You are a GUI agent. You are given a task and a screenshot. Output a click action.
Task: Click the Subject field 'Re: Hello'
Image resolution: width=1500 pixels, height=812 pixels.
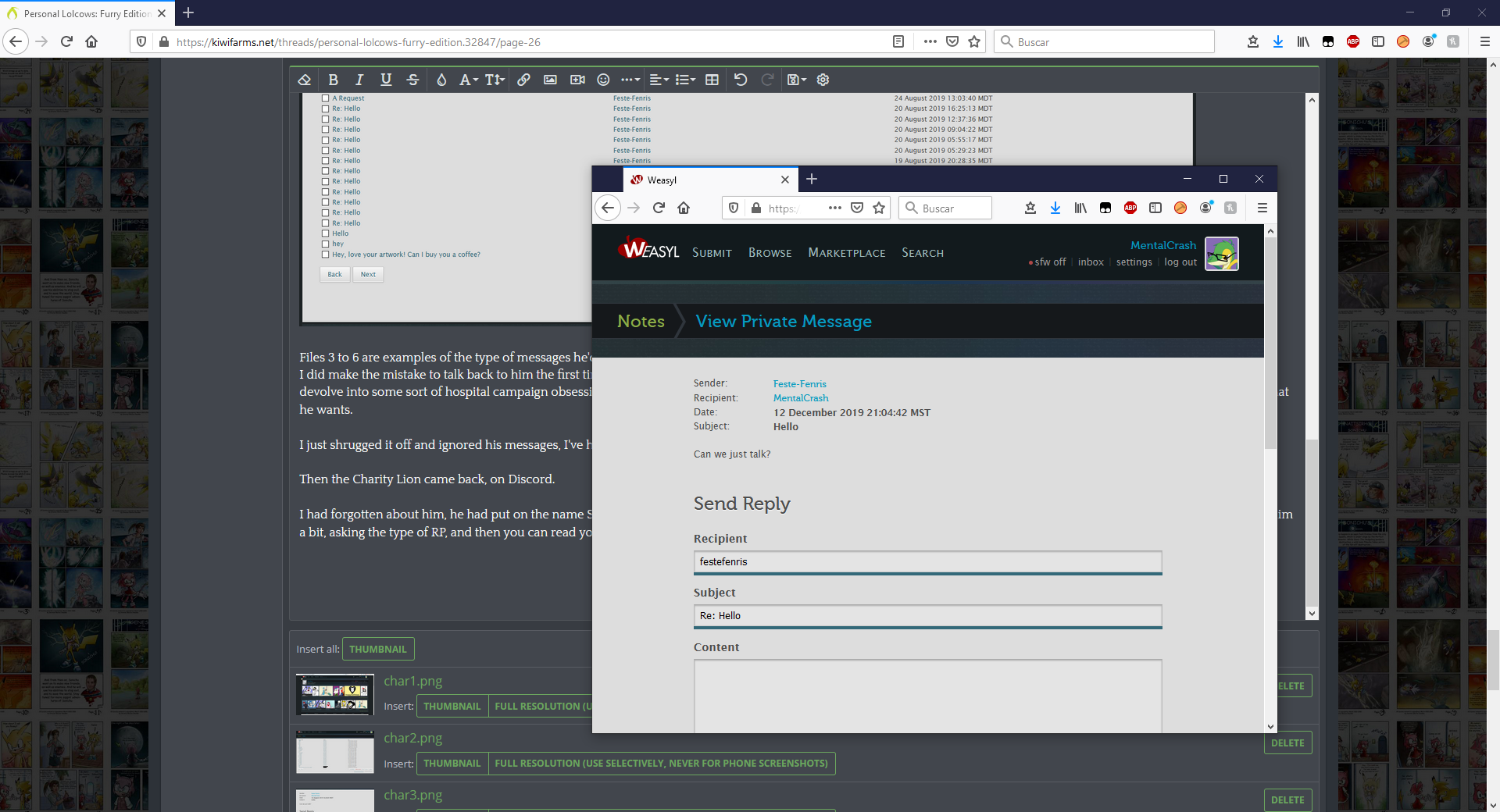(927, 616)
